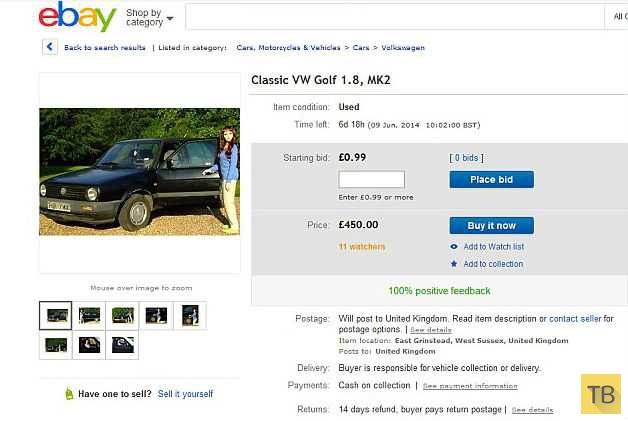Open the Volkswagen category breadcrumb
The height and width of the screenshot is (421, 628).
point(403,48)
